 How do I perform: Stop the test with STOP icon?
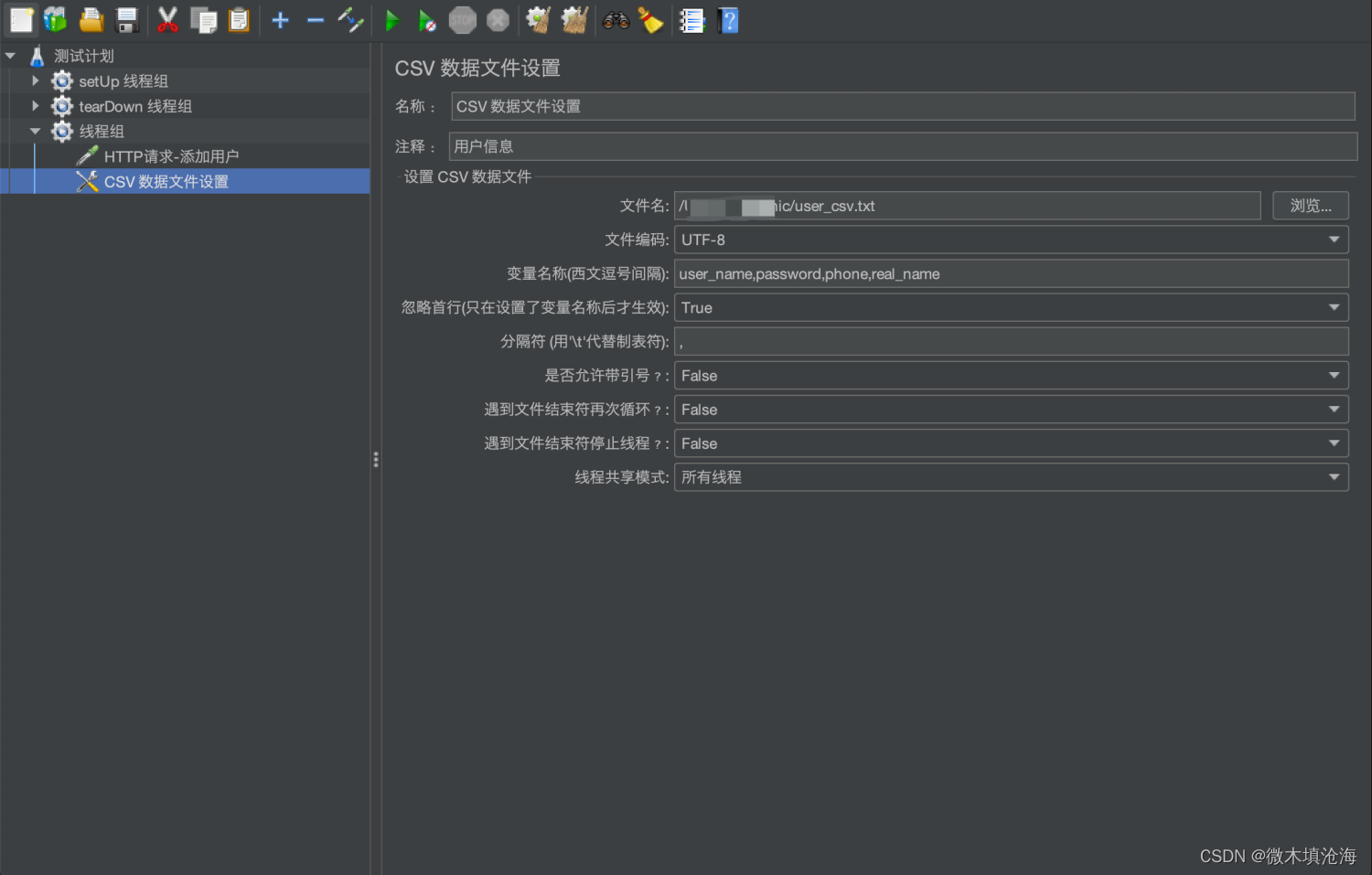[x=463, y=20]
